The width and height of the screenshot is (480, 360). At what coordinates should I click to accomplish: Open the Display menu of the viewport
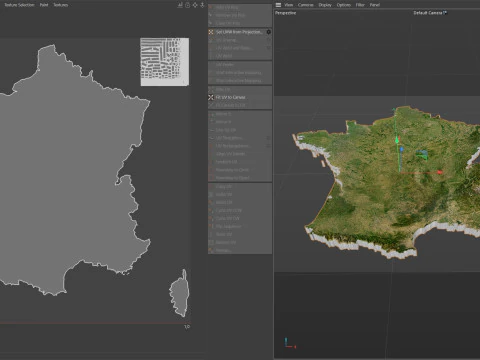pyautogui.click(x=325, y=5)
